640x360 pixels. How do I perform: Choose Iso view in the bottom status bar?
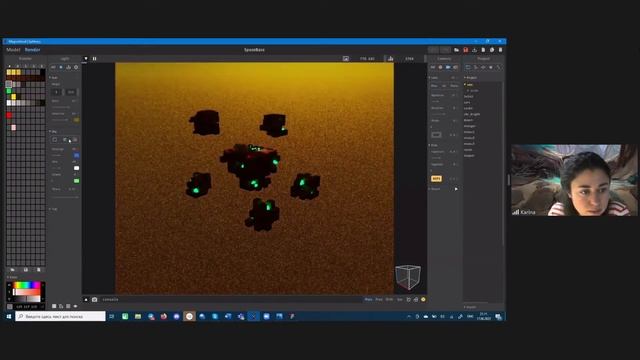click(400, 300)
